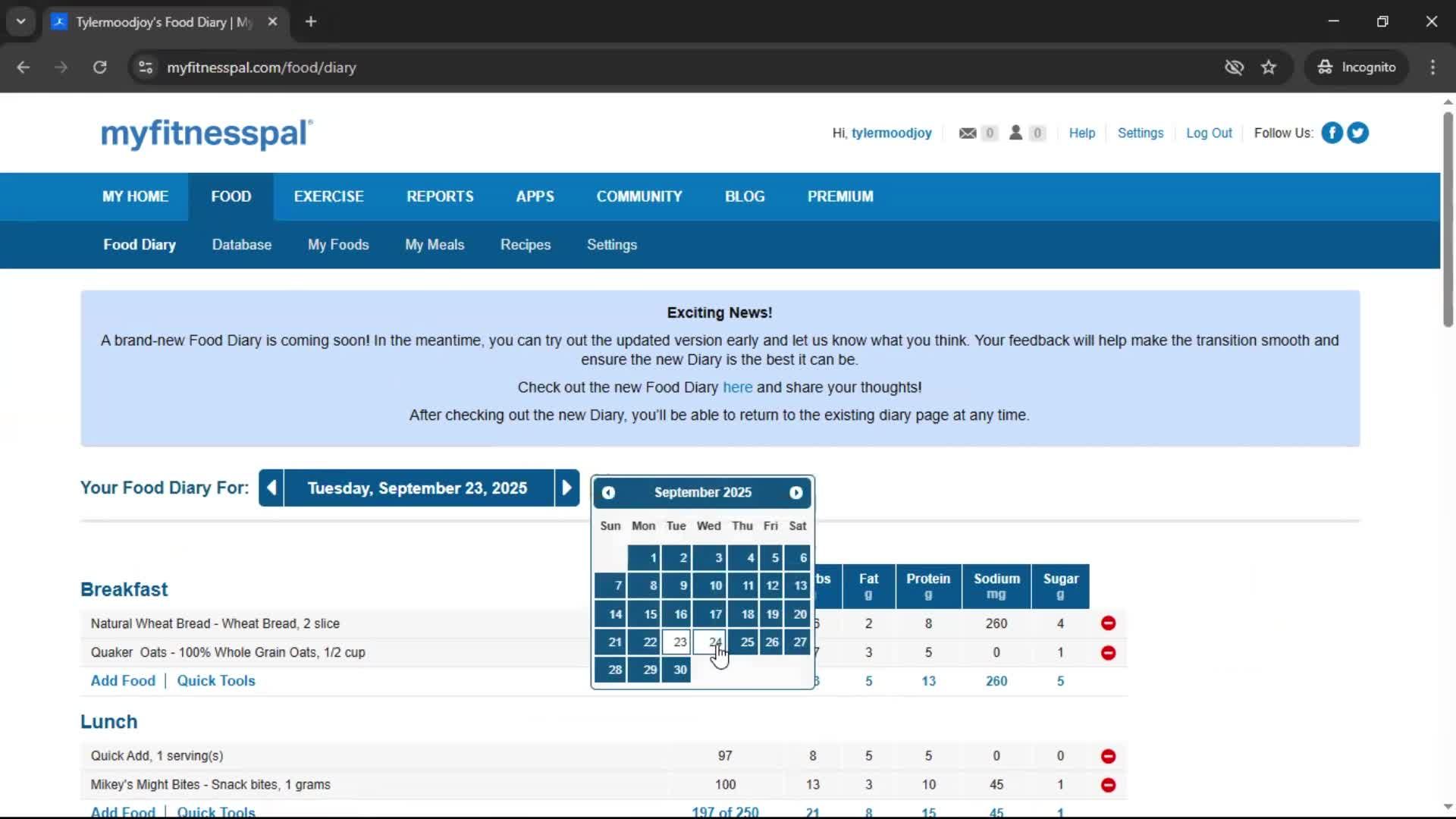Open Help link
Viewport: 1456px width, 819px height.
coord(1082,133)
